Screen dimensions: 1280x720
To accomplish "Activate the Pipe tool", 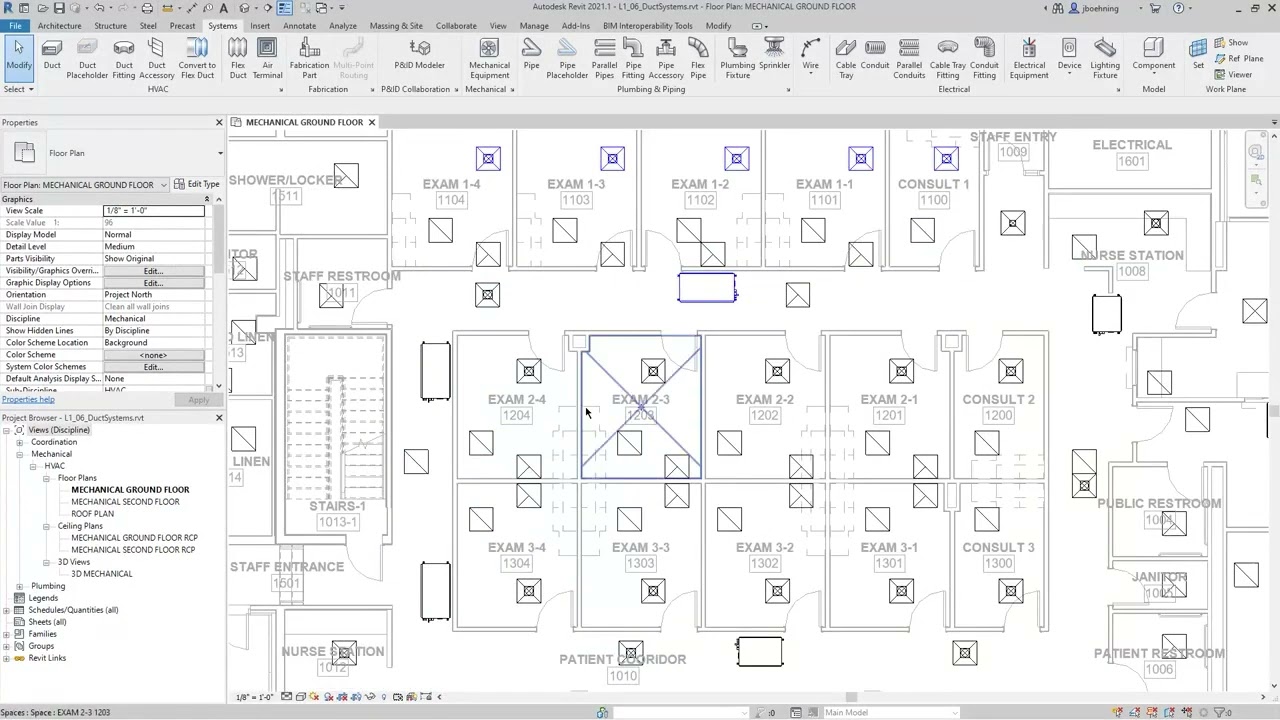I will click(x=531, y=54).
